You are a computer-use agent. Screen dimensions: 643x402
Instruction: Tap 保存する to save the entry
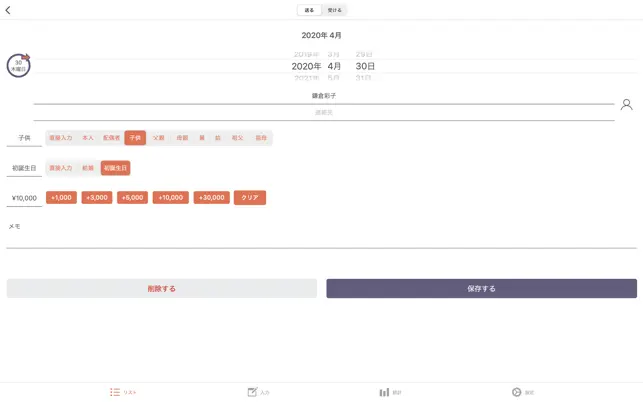481,288
